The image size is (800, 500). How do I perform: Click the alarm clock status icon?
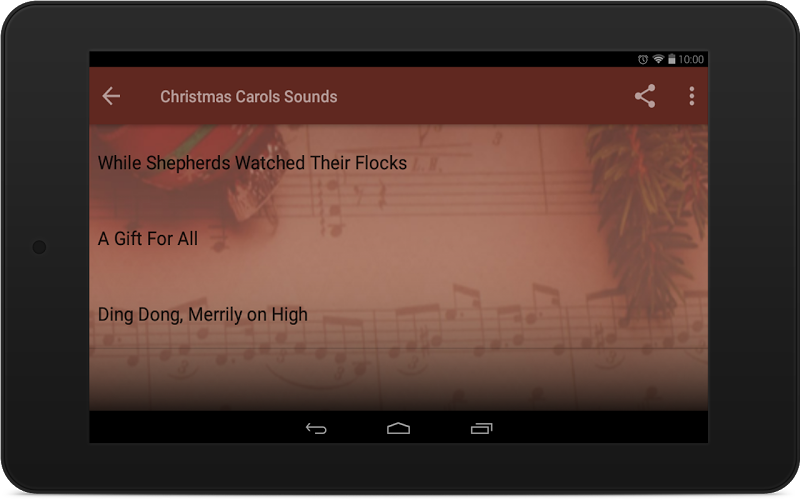[643, 60]
